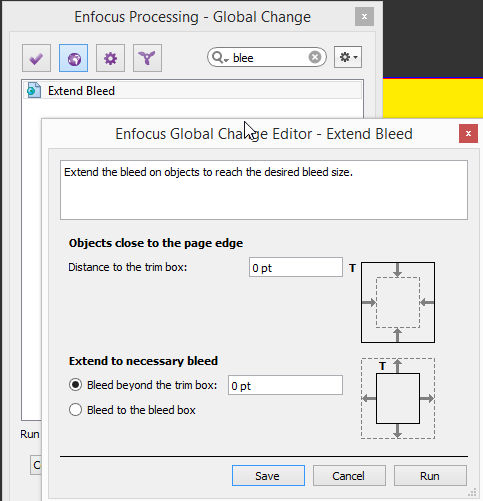Open the gear options dropdown menu
The image size is (483, 501).
coord(348,57)
